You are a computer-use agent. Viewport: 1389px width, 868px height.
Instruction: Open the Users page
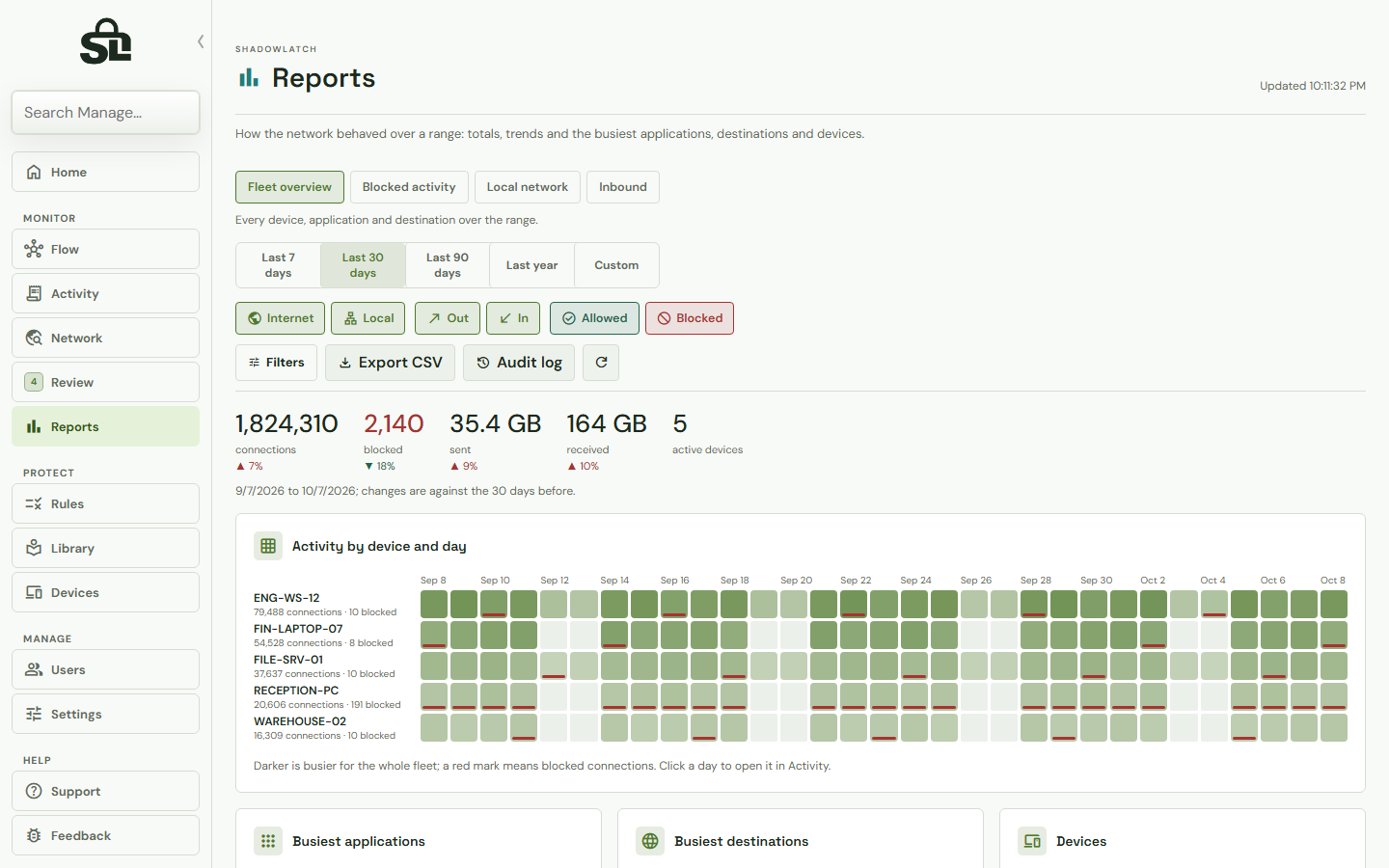tap(105, 669)
